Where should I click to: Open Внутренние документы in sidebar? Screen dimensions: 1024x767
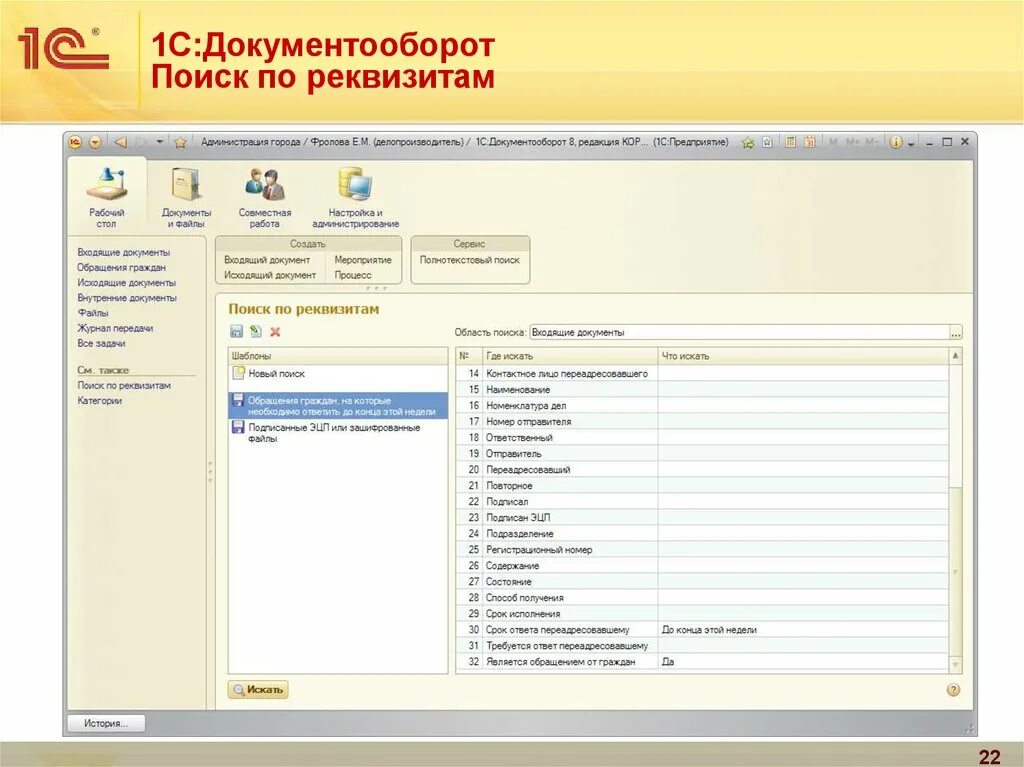127,297
